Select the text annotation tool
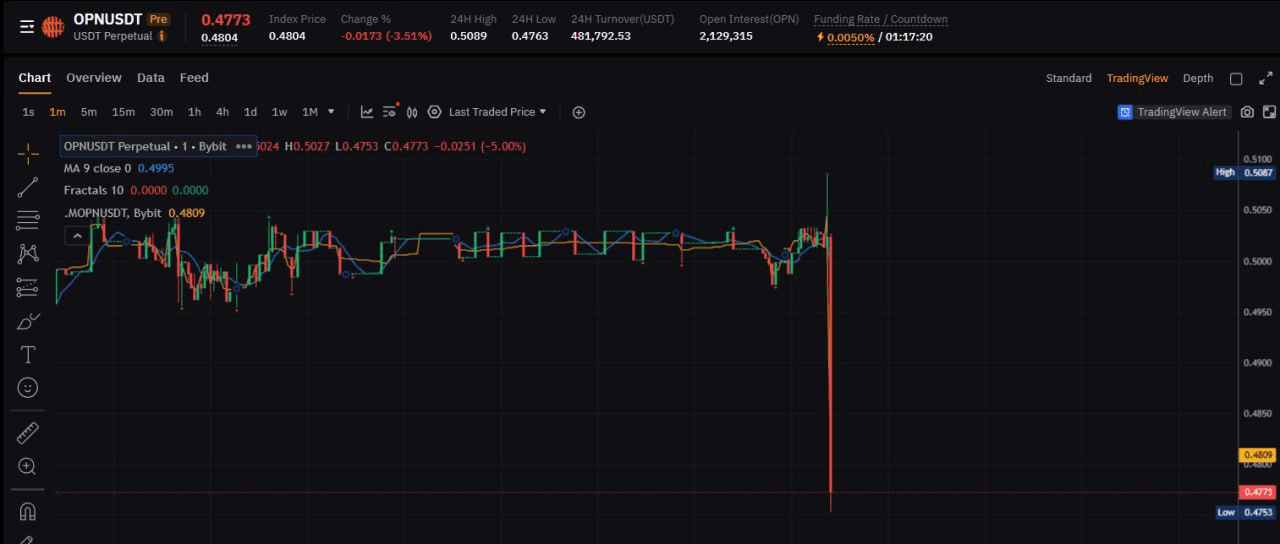1280x544 pixels. coord(28,354)
